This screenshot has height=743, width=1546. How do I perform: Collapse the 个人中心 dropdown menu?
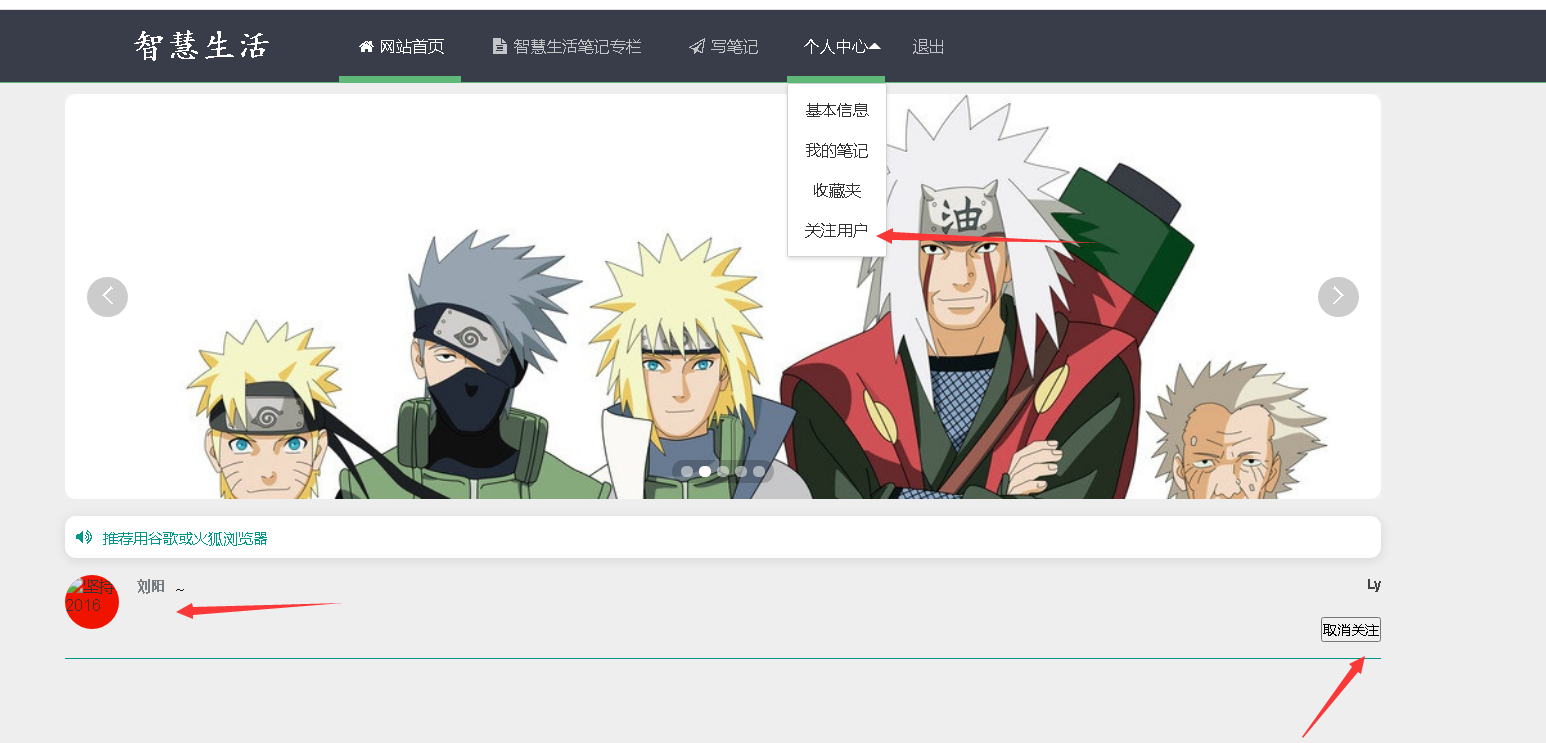pyautogui.click(x=836, y=46)
